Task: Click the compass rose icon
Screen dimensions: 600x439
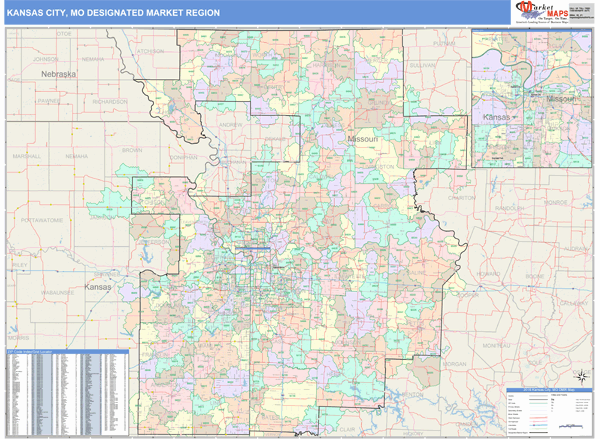Action: pos(582,376)
